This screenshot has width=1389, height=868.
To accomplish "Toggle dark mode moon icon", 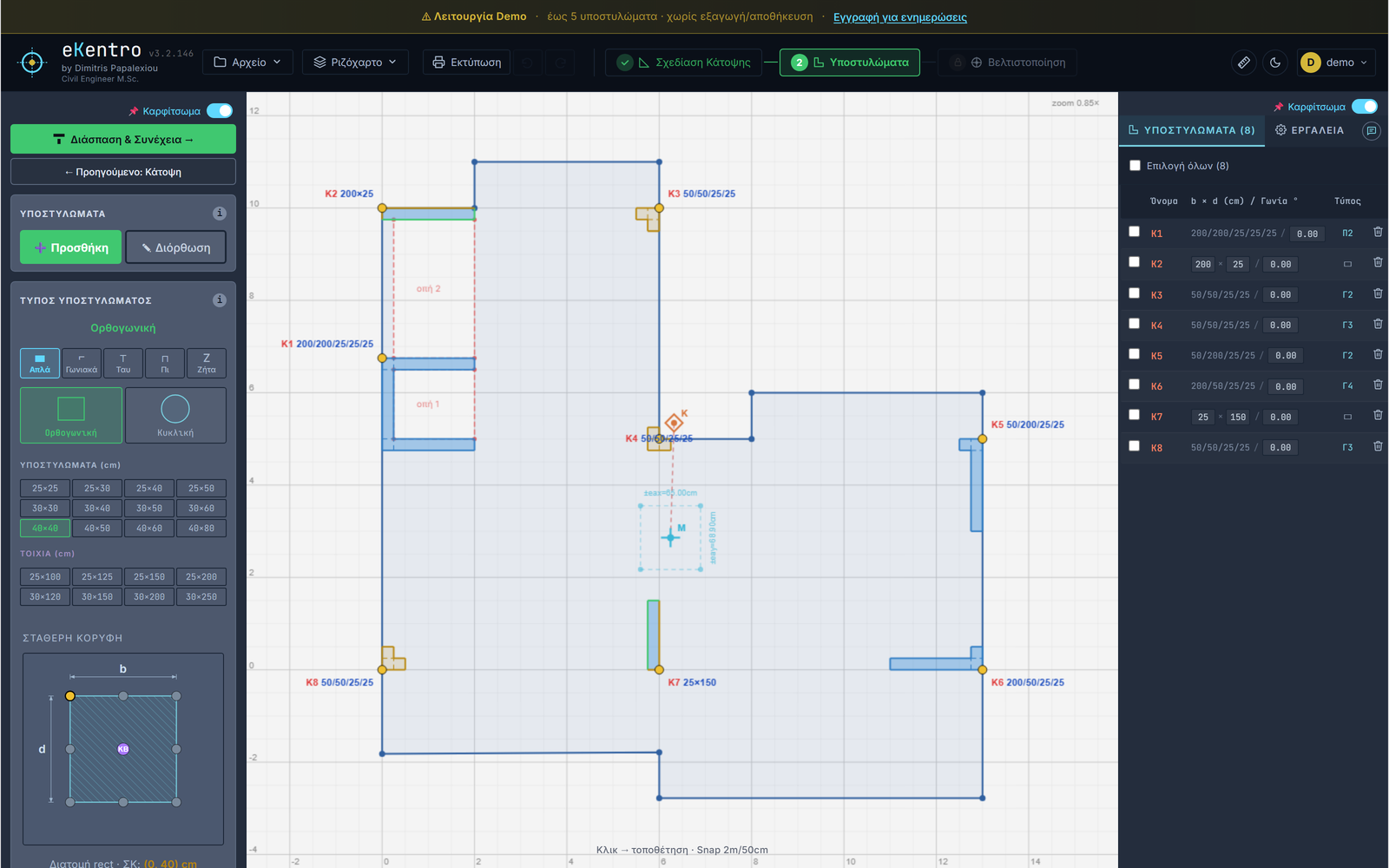I will coord(1274,62).
